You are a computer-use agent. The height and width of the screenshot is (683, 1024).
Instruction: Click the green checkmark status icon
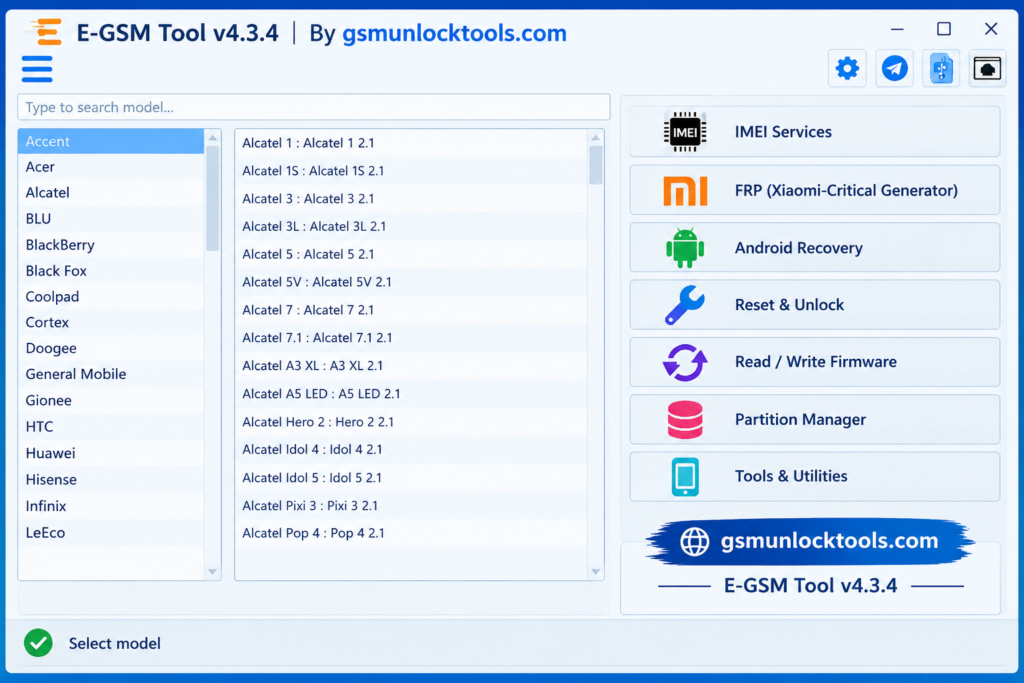click(x=39, y=643)
